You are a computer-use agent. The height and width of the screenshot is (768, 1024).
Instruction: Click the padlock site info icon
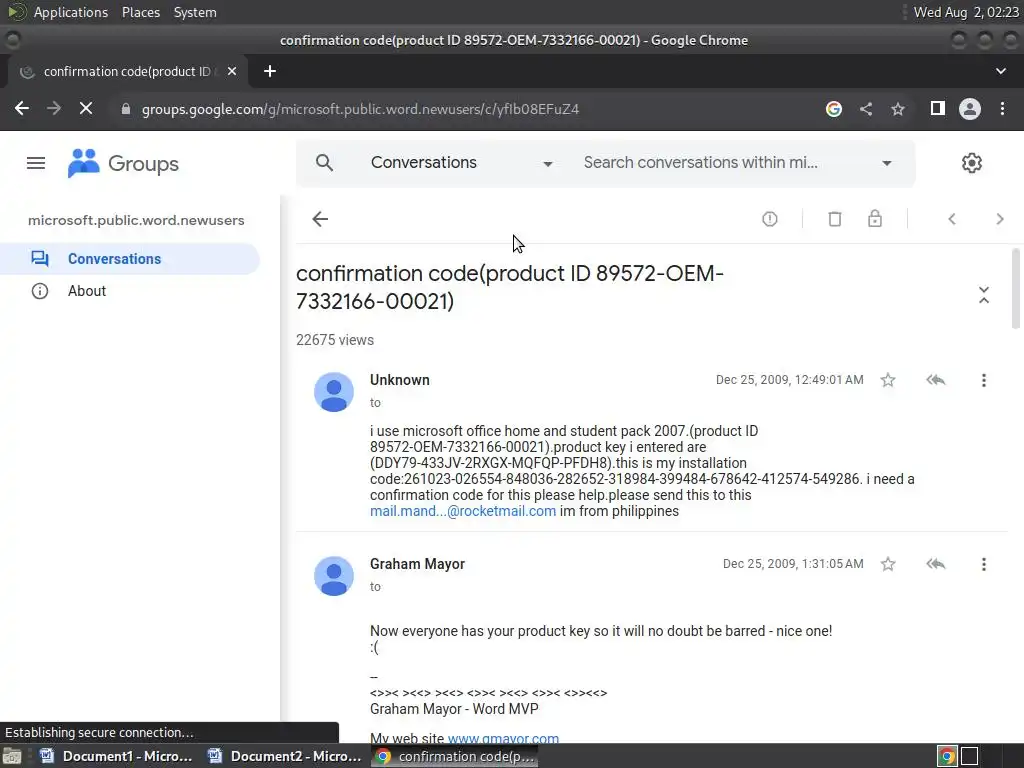tap(125, 109)
